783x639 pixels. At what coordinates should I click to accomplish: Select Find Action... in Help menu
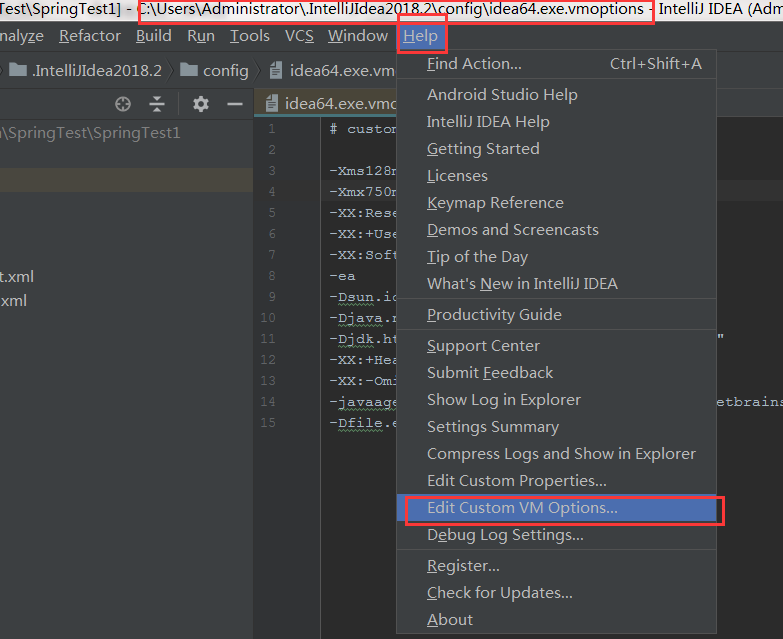(x=556, y=64)
